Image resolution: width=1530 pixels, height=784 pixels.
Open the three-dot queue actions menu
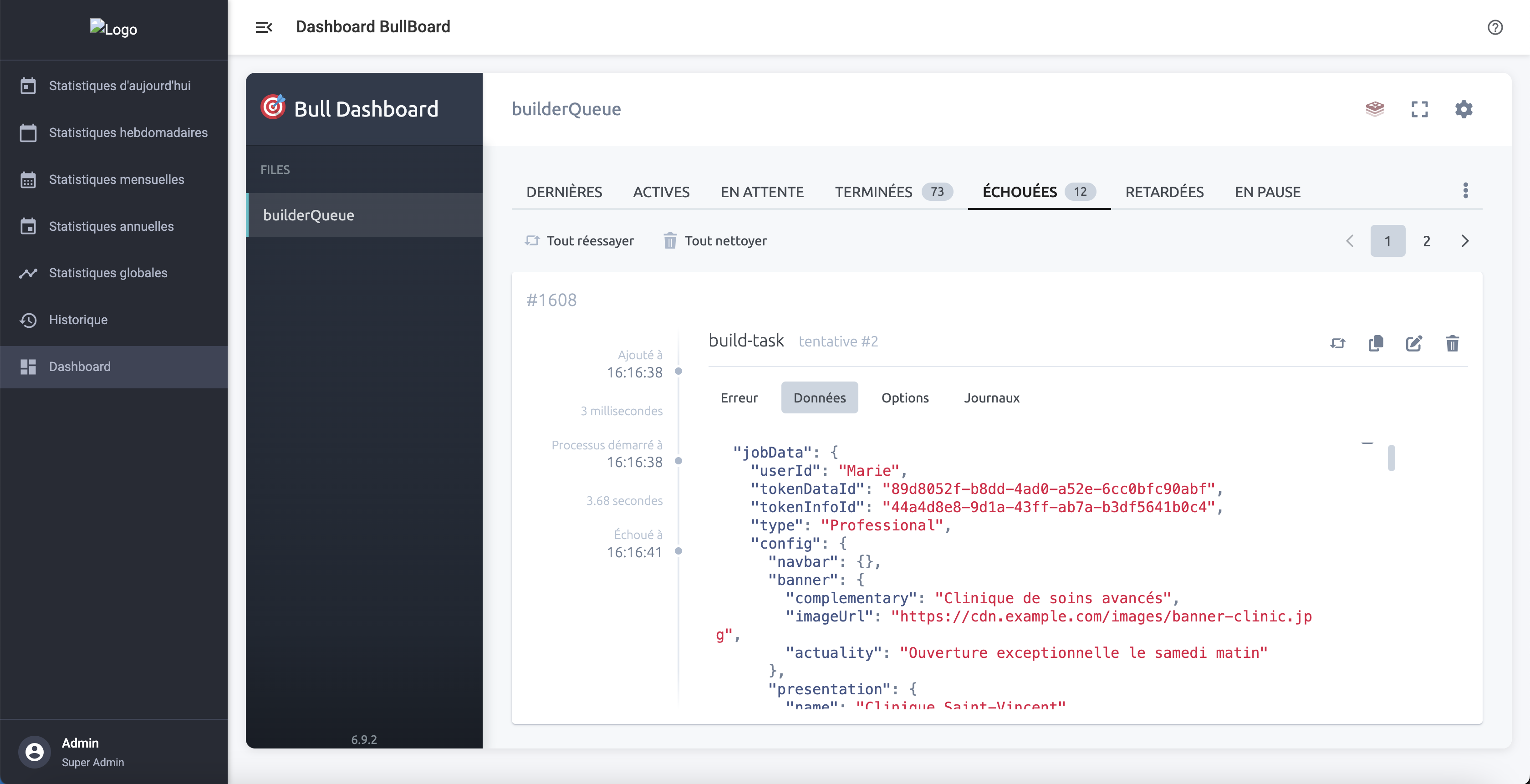click(x=1465, y=191)
